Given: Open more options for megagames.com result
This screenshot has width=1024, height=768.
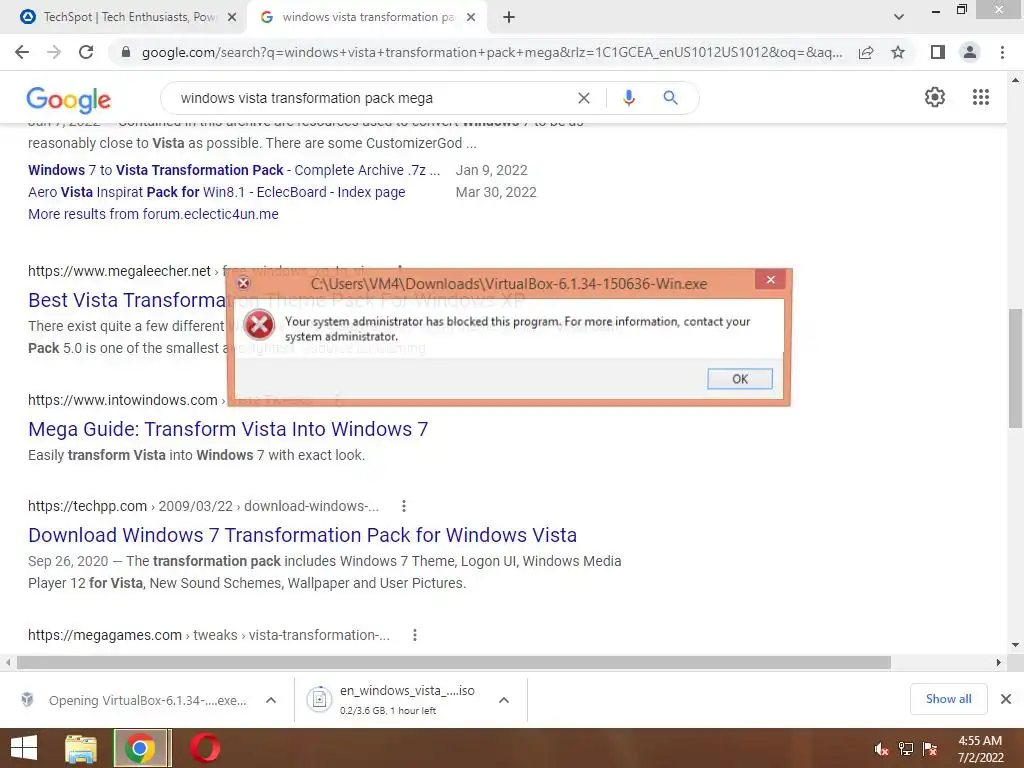Looking at the screenshot, I should click(415, 635).
